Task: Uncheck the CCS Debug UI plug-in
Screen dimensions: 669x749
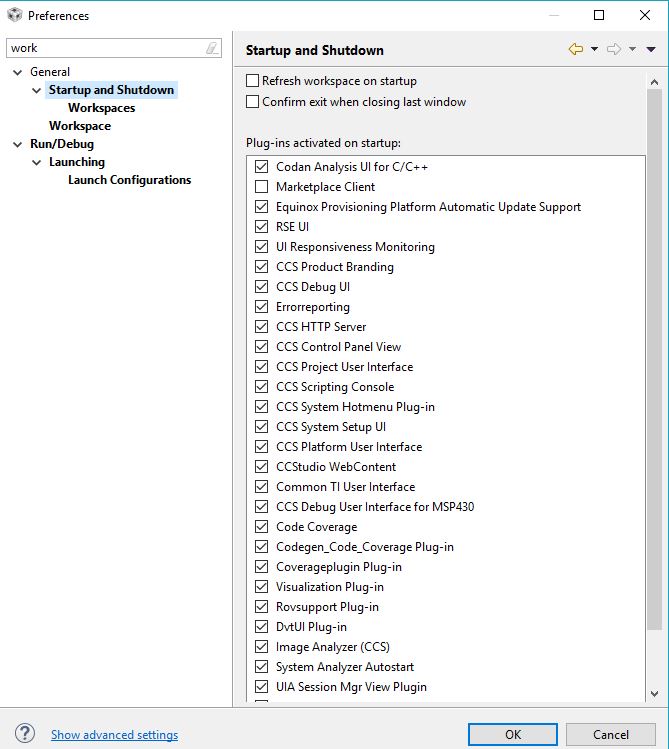Action: tap(261, 287)
